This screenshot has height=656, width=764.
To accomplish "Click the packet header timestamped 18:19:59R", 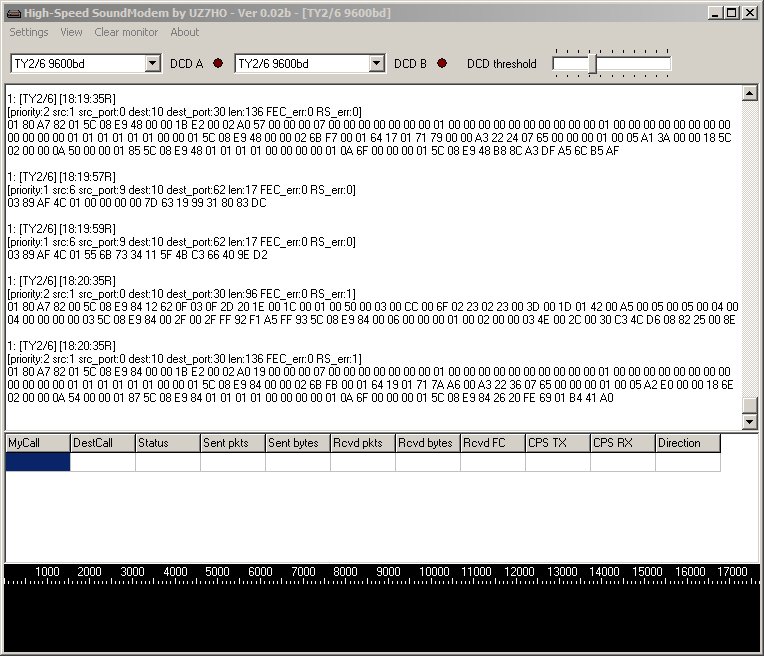I will click(61, 229).
